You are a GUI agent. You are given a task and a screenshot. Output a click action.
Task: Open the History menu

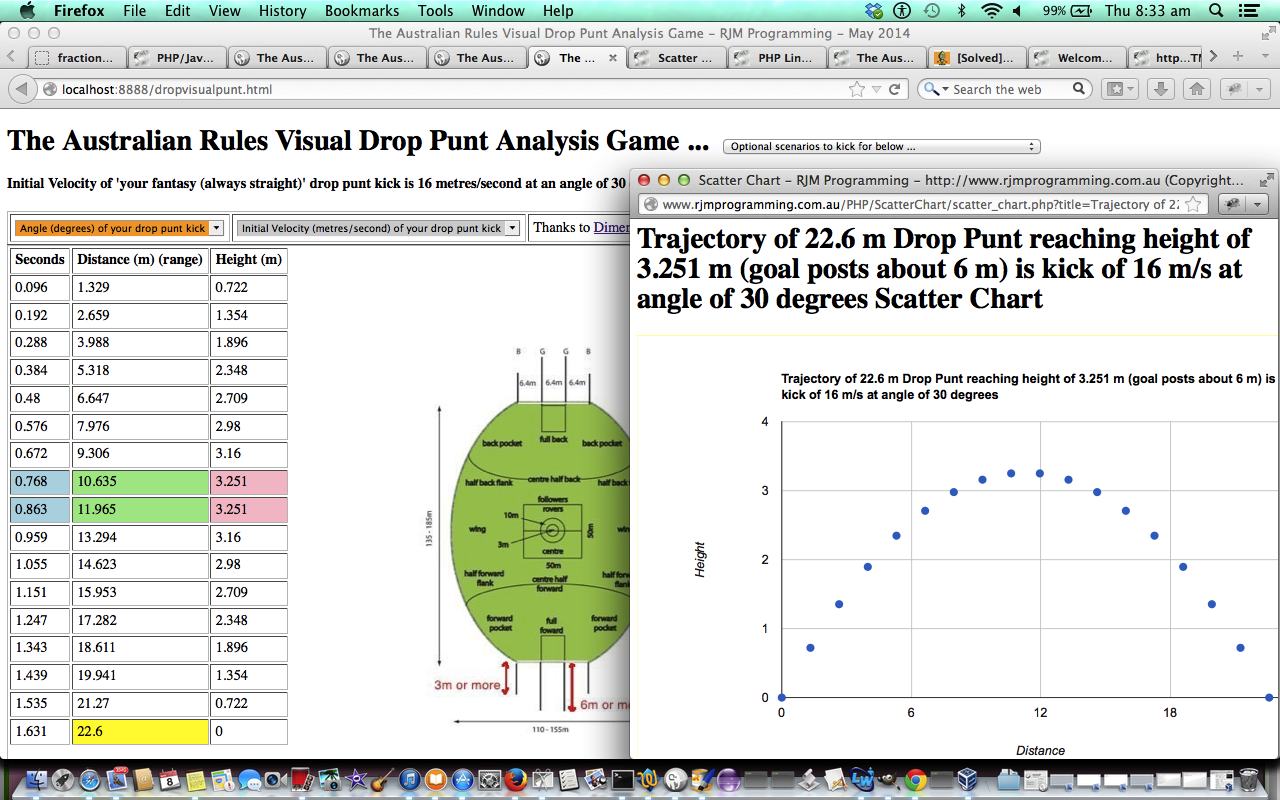[282, 11]
